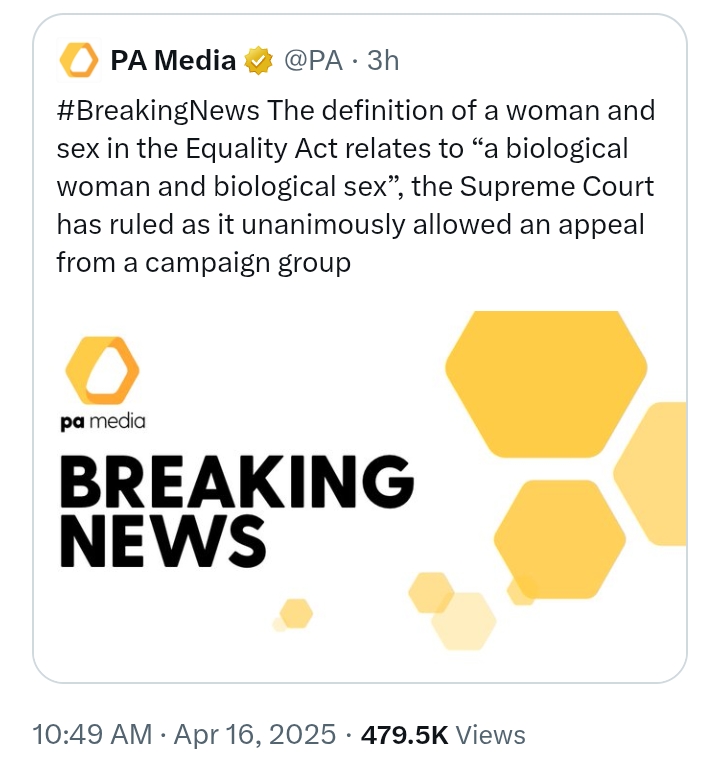The width and height of the screenshot is (720, 769).
Task: Open the @PA handle link
Action: coord(312,60)
